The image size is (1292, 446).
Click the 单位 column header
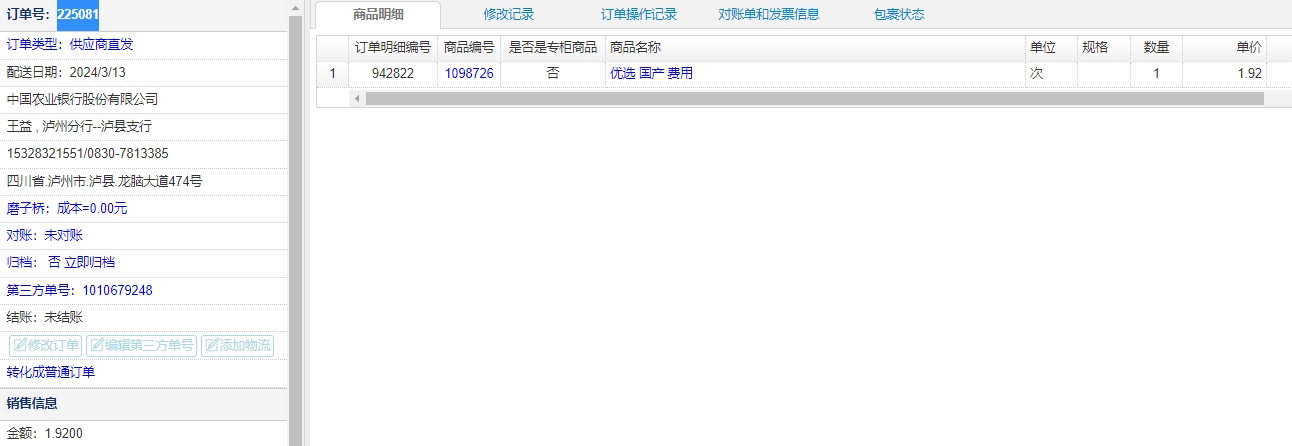(1051, 47)
